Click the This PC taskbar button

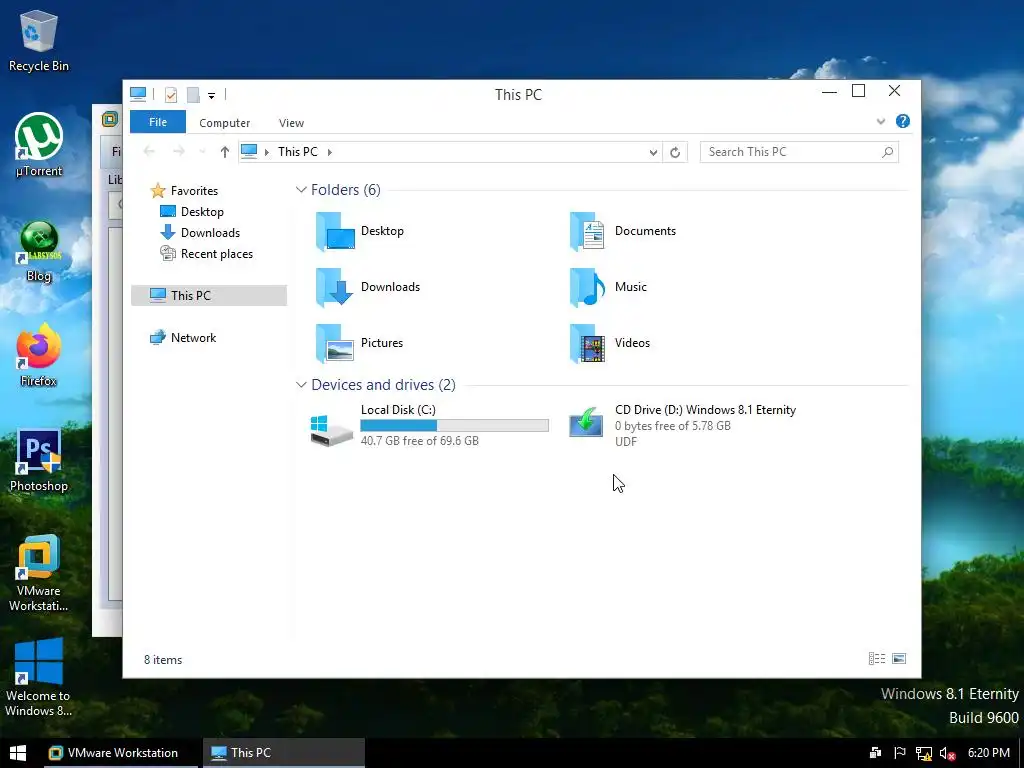(283, 753)
